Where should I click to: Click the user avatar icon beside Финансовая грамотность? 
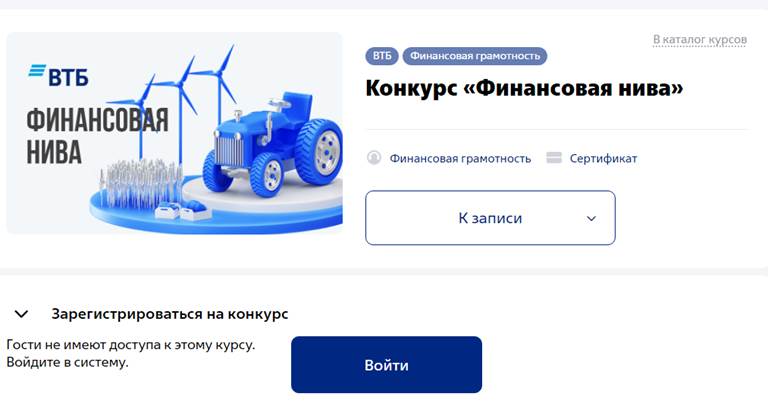pyautogui.click(x=374, y=158)
